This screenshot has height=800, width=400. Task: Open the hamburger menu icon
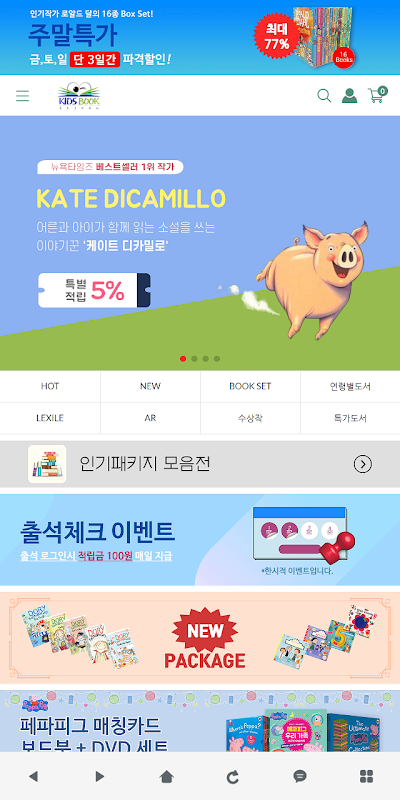22,95
